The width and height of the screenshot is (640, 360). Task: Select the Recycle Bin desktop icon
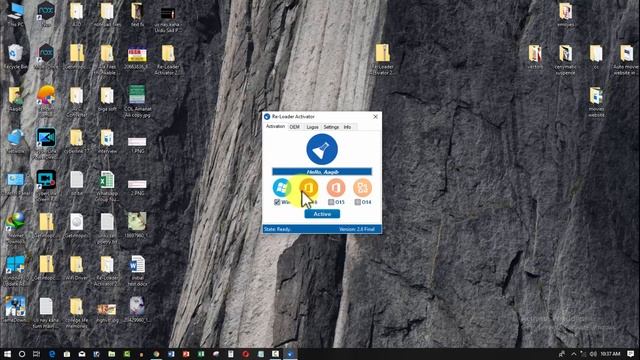[16, 56]
